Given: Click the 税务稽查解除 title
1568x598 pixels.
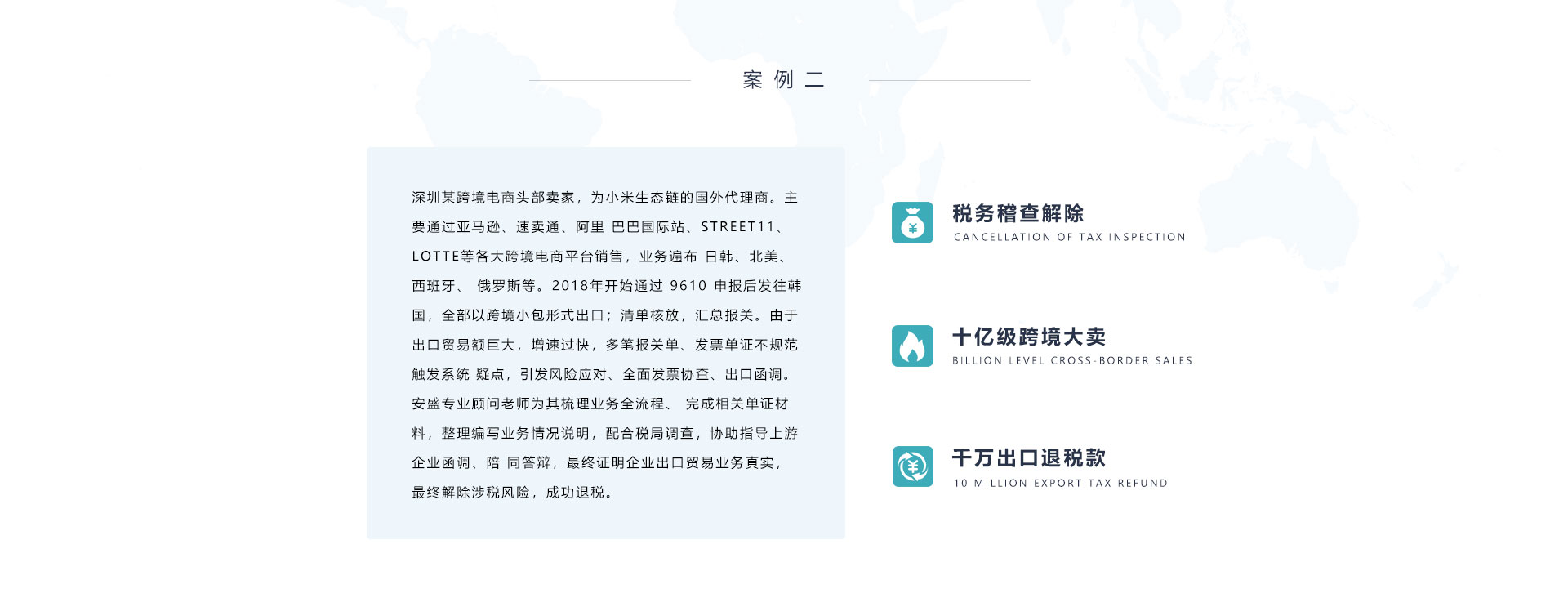Looking at the screenshot, I should [x=1018, y=213].
